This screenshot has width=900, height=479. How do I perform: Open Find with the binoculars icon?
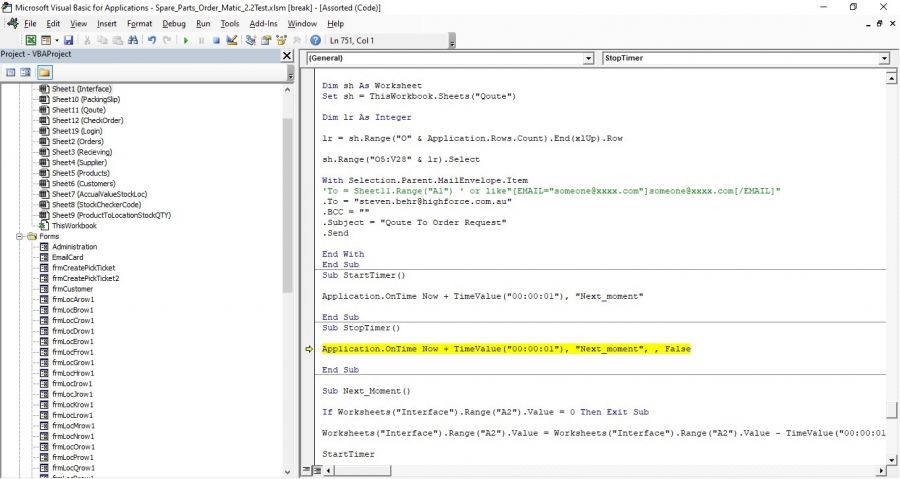coord(133,40)
